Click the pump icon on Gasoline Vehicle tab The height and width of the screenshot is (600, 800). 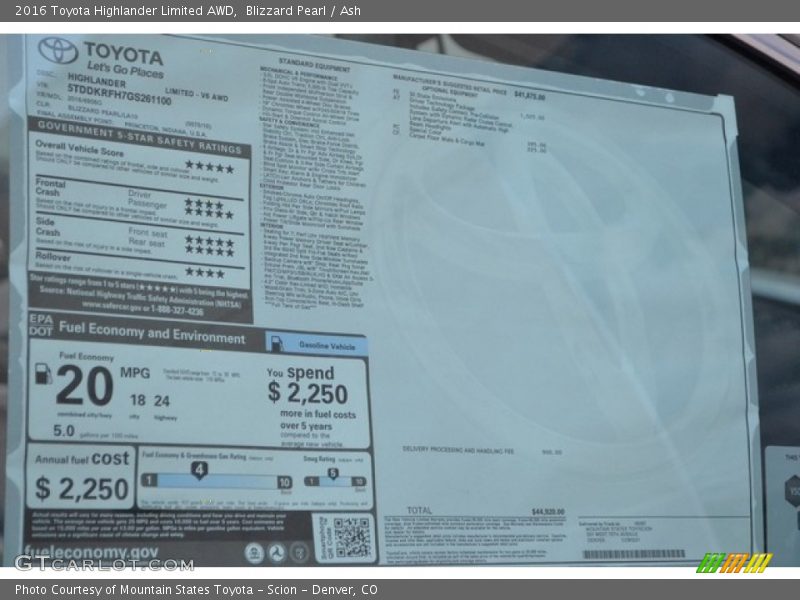coord(277,343)
